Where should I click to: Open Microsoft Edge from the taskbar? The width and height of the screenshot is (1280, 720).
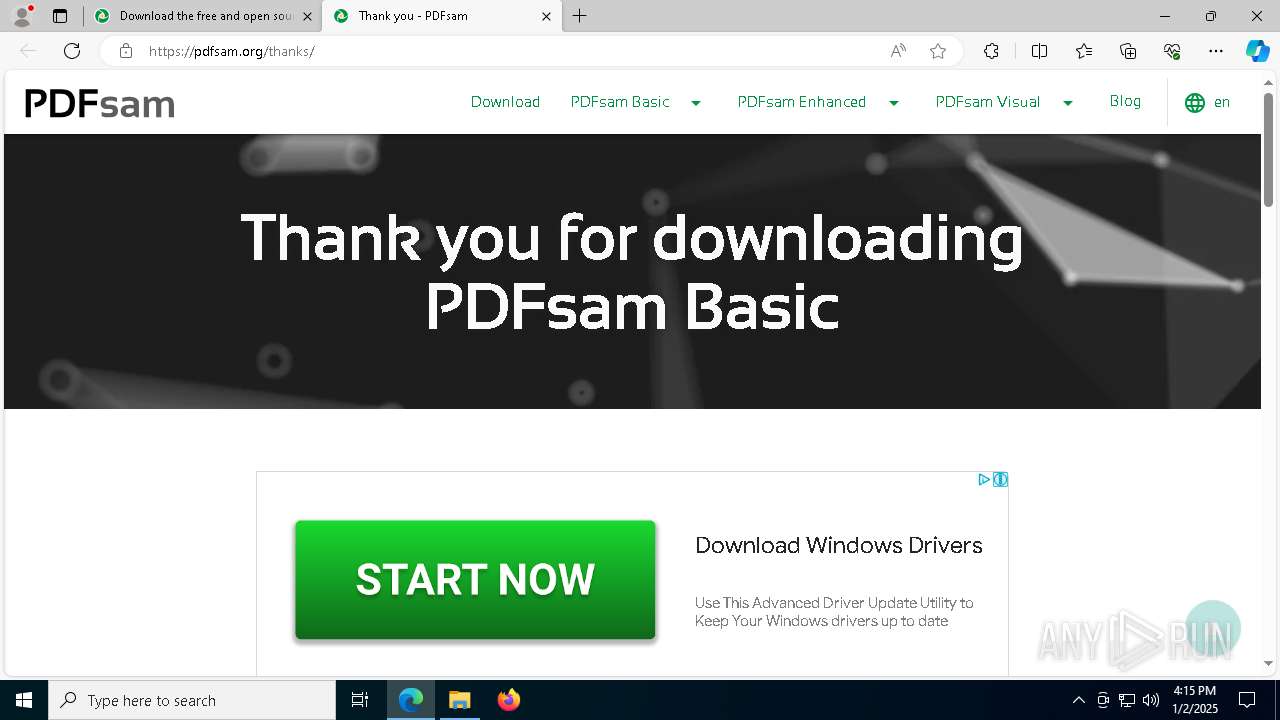coord(411,700)
